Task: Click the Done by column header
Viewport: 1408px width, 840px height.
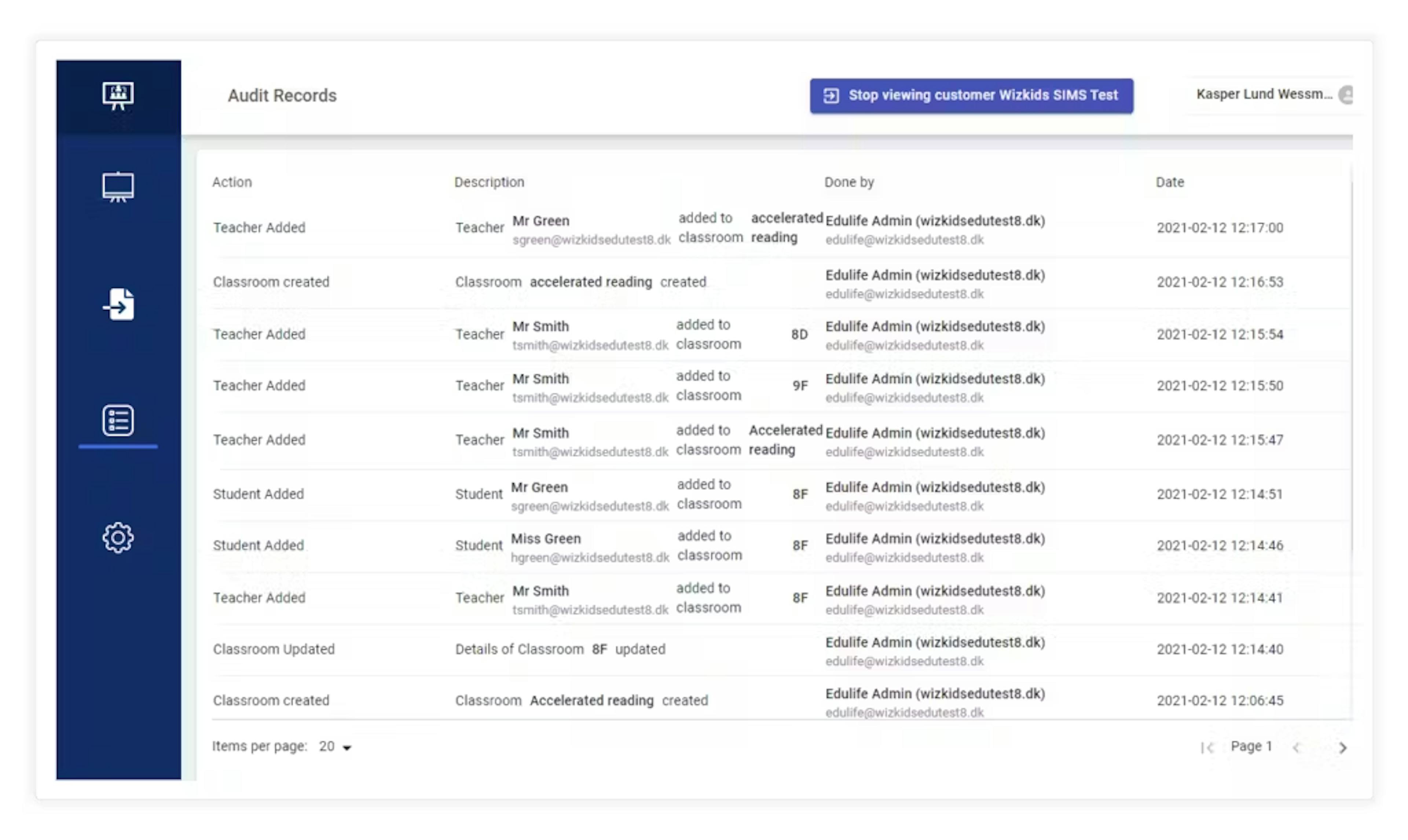Action: (849, 182)
